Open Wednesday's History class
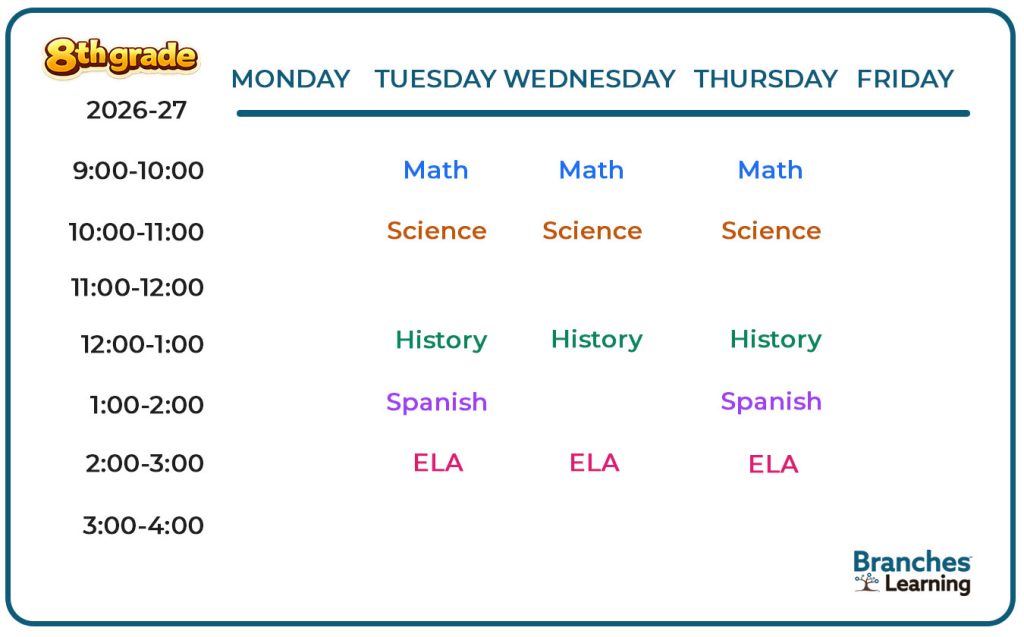The width and height of the screenshot is (1024, 637). pyautogui.click(x=596, y=339)
